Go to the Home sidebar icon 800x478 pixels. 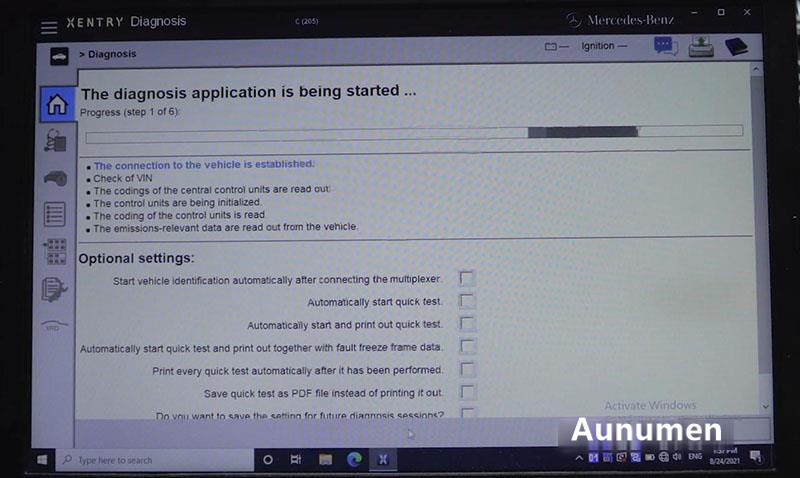click(x=57, y=104)
